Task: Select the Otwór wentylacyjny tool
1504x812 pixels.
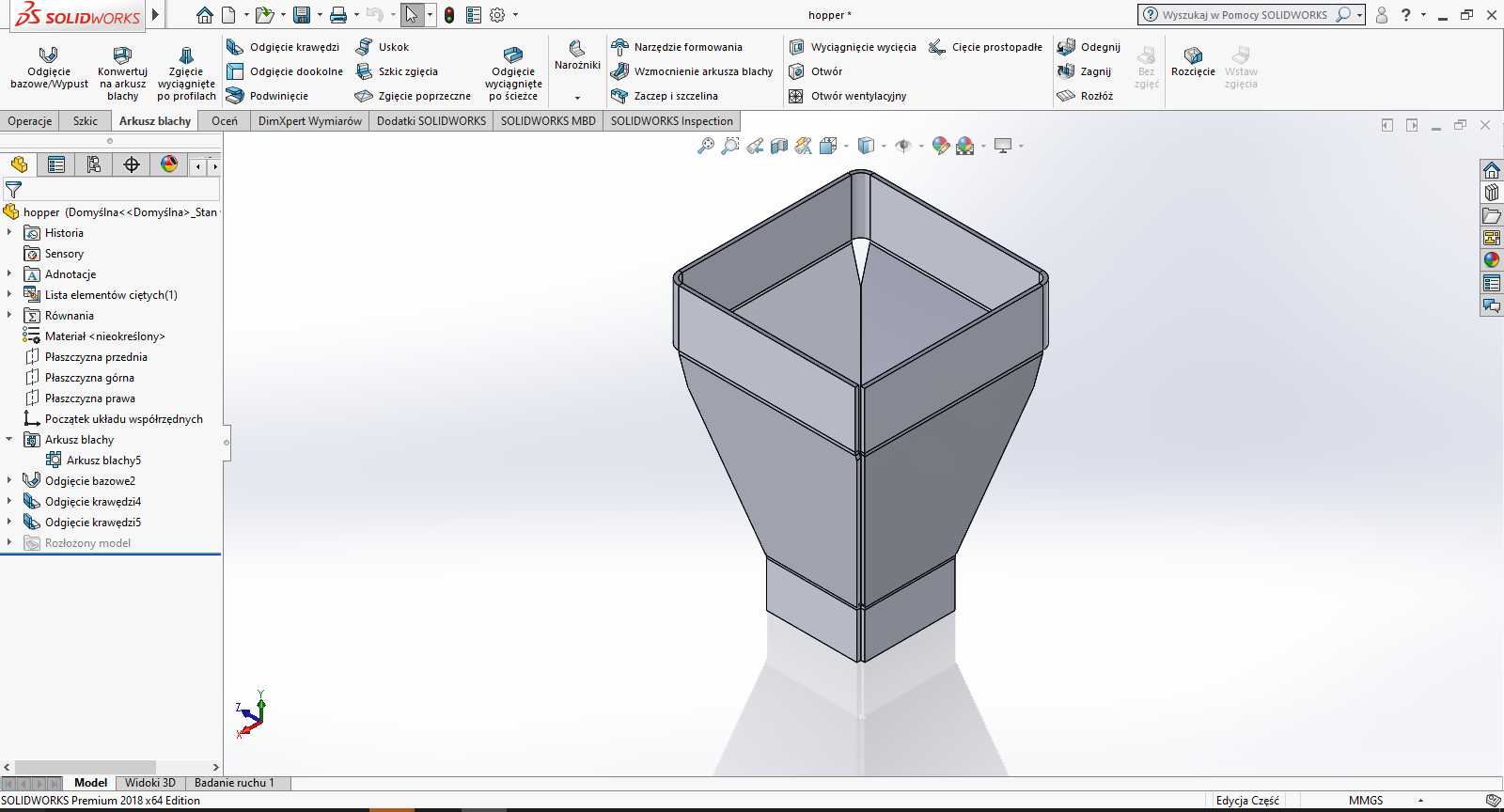Action: tap(847, 96)
